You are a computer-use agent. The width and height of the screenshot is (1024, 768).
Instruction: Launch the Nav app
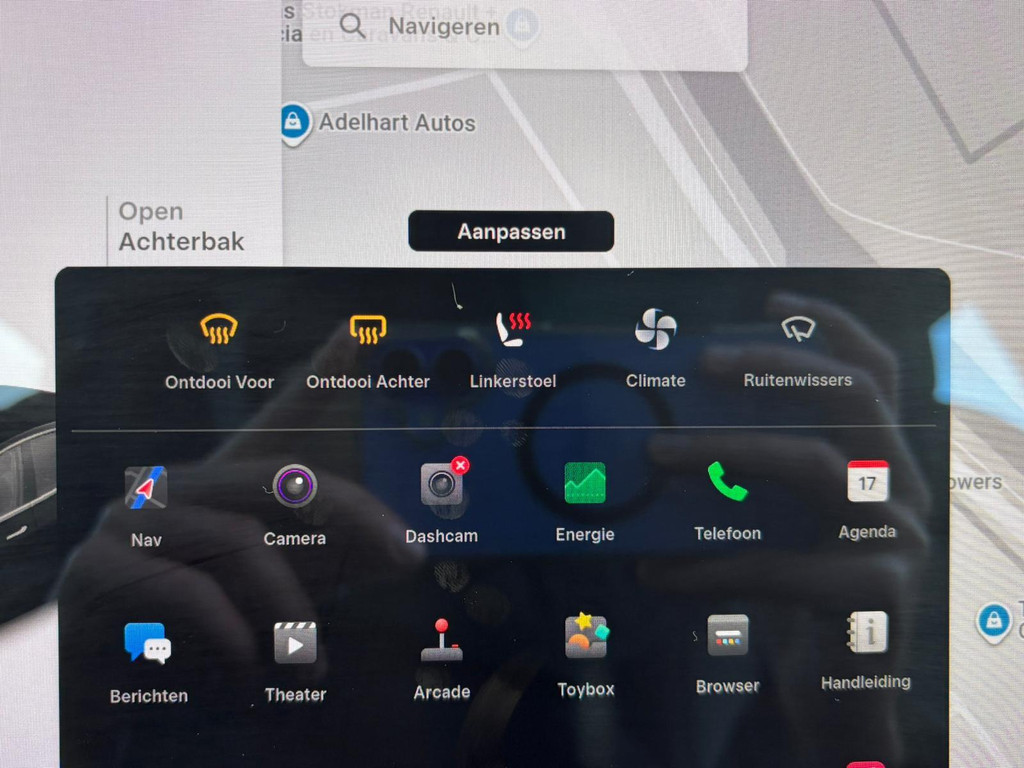pos(146,489)
